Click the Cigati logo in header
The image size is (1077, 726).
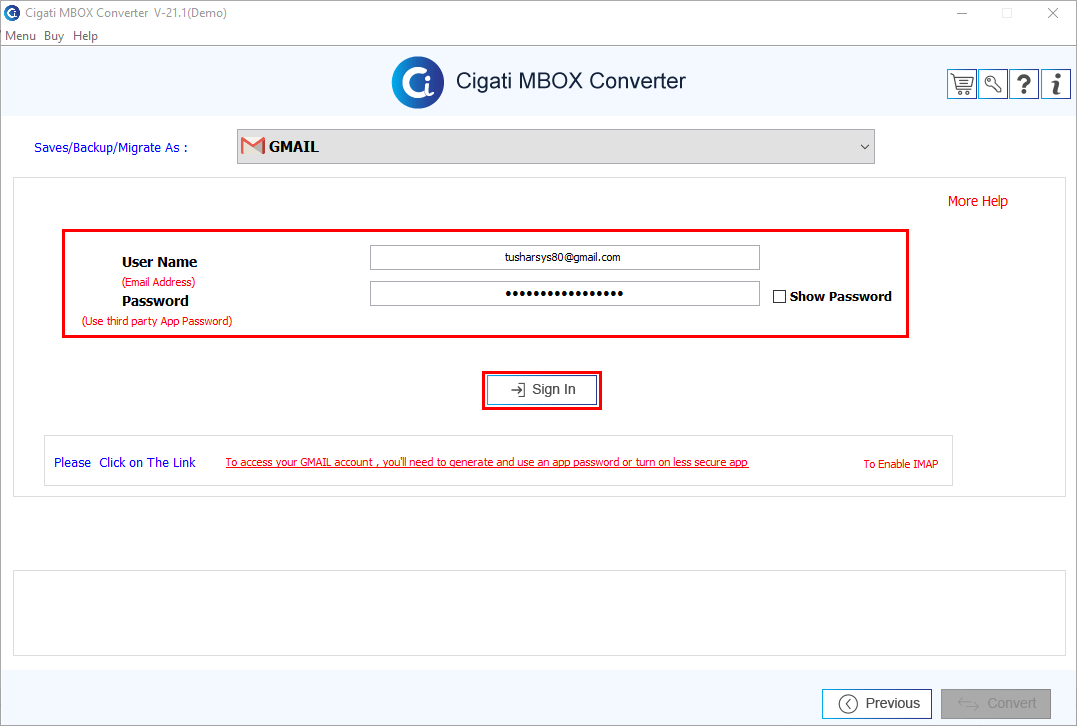[x=418, y=82]
